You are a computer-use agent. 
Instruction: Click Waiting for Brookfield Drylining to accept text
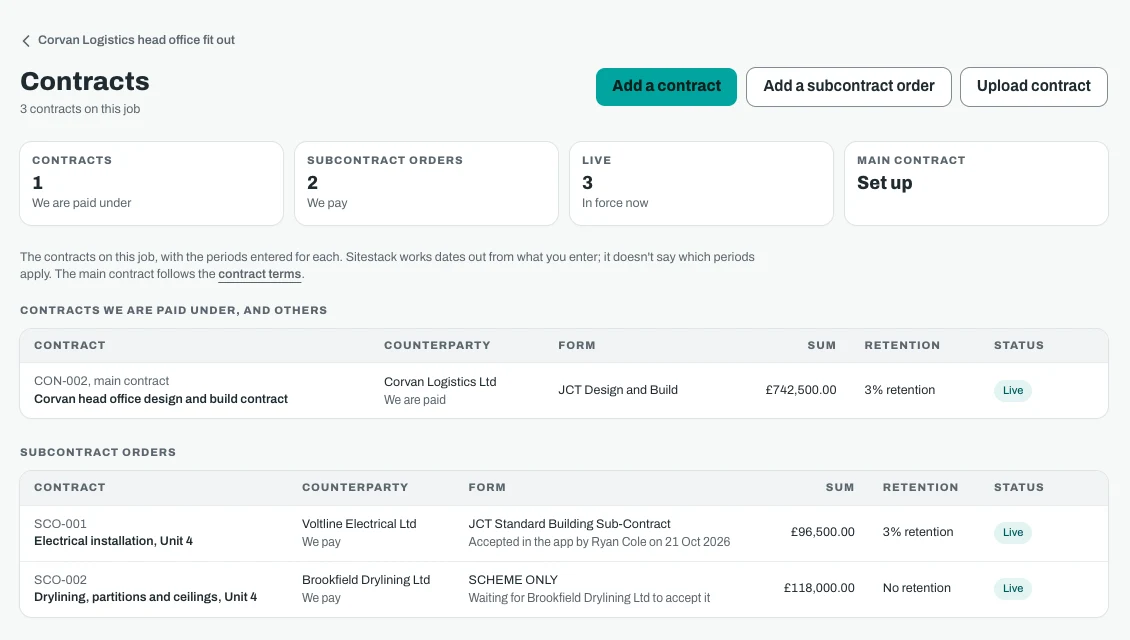click(589, 598)
